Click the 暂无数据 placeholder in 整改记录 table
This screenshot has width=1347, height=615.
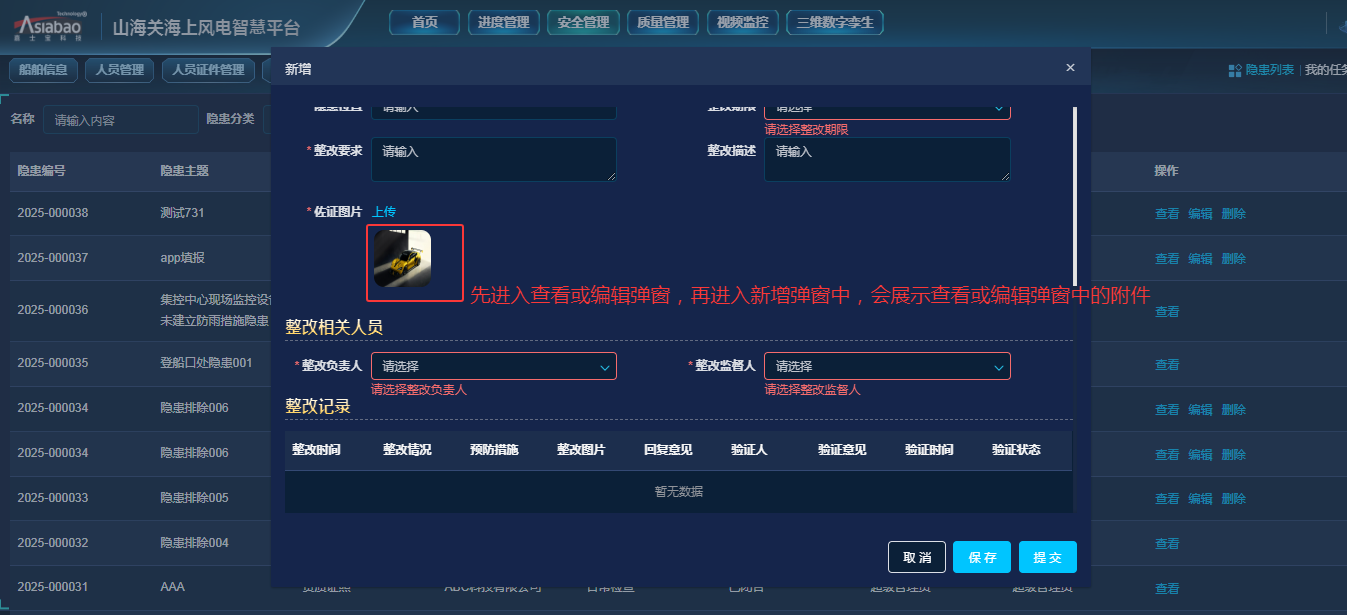click(678, 492)
